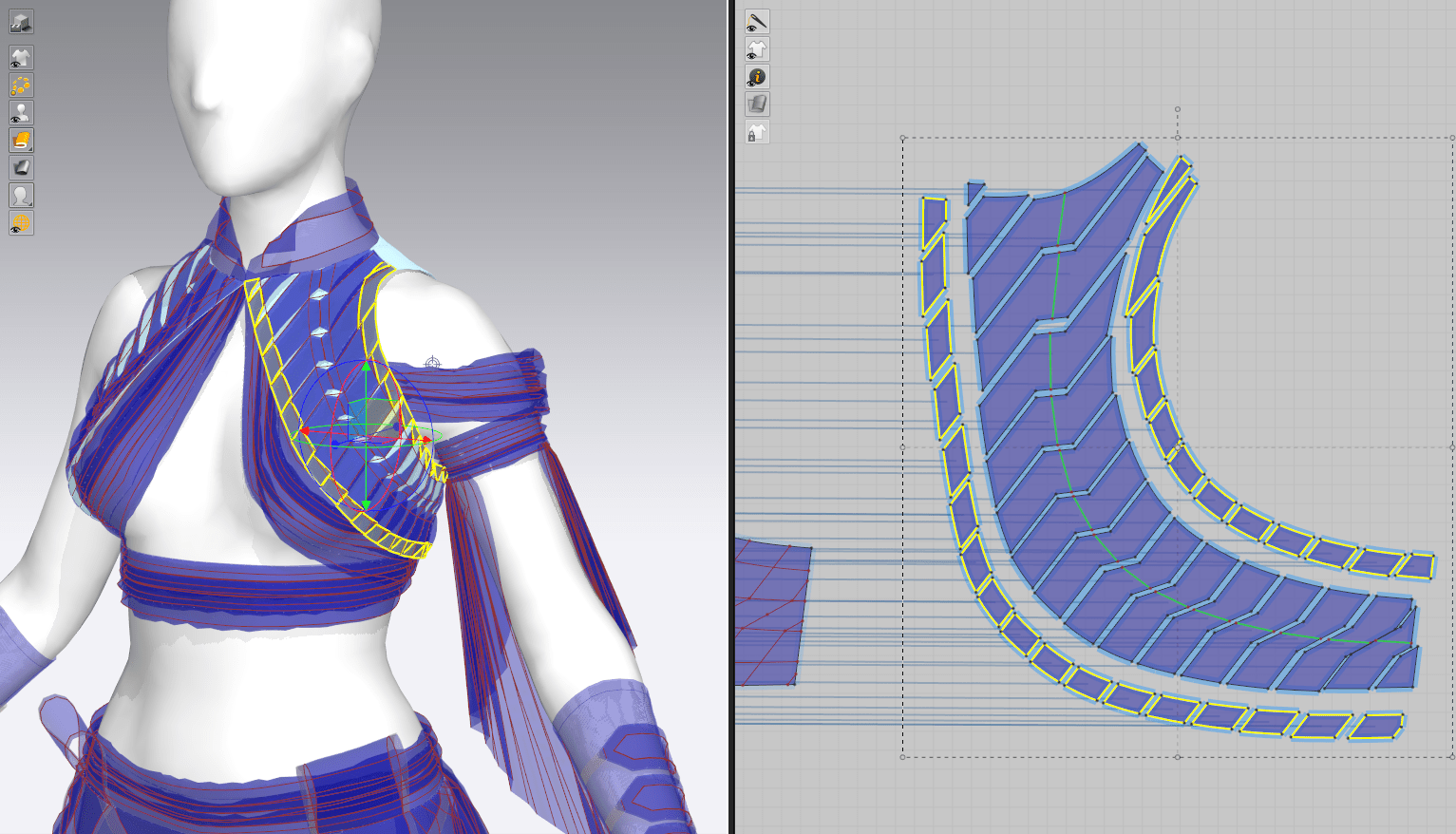1456x834 pixels.
Task: Click the 2D texture surface icon
Action: pos(757,104)
